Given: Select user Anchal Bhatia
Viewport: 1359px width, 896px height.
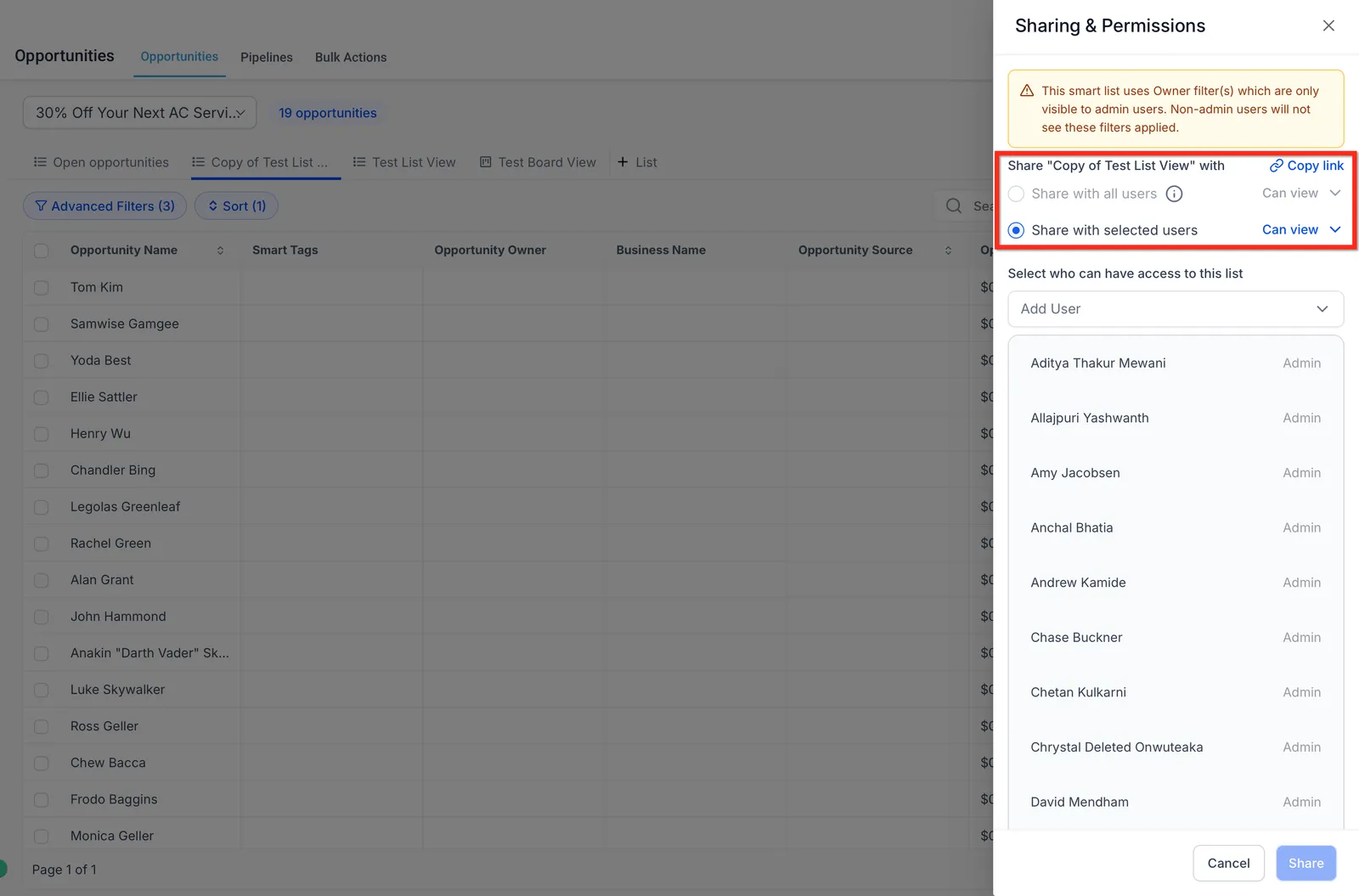Looking at the screenshot, I should tap(1176, 527).
